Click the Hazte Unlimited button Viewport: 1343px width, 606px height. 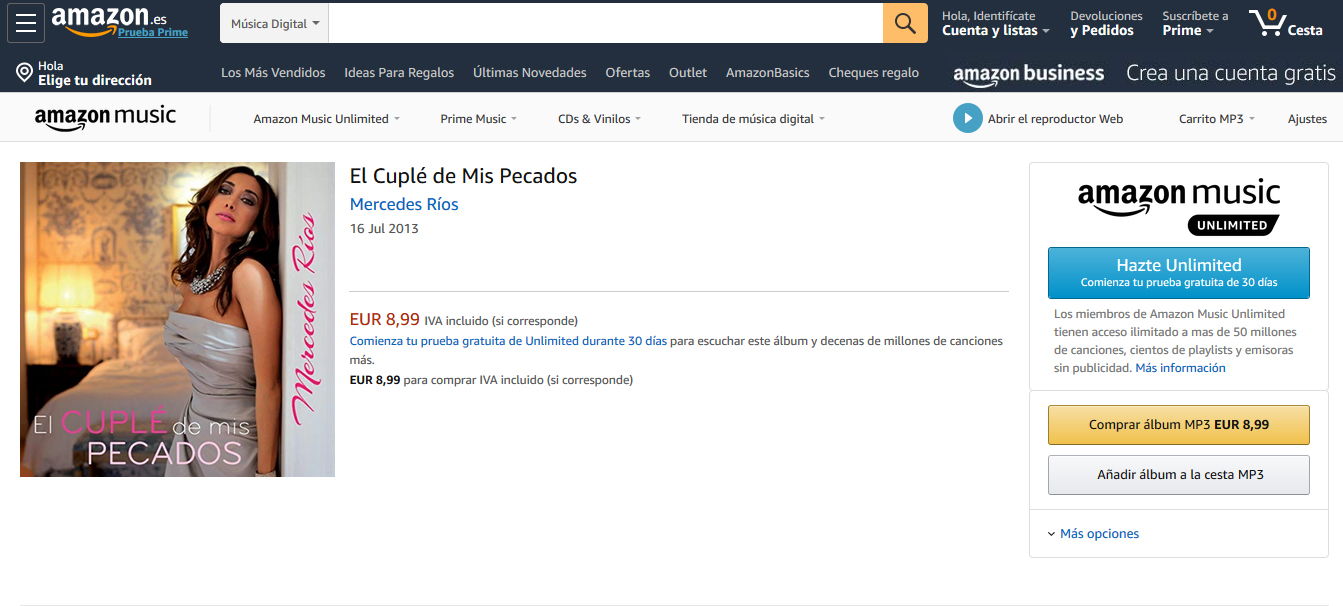coord(1178,272)
